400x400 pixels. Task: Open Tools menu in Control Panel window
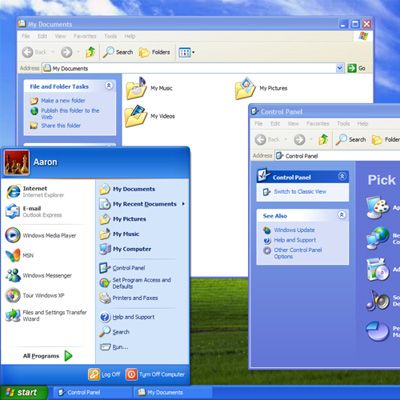[343, 123]
